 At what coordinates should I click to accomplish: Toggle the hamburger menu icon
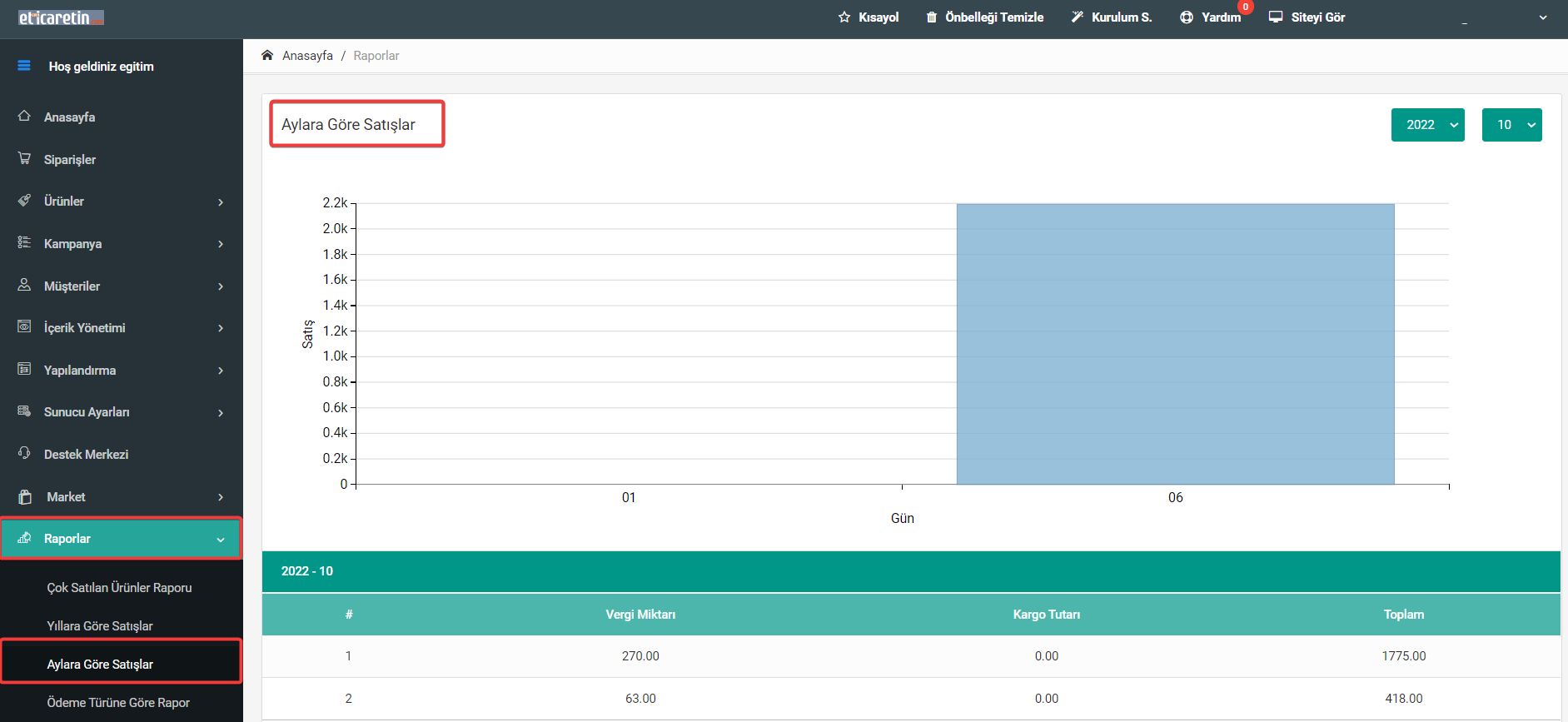[24, 66]
